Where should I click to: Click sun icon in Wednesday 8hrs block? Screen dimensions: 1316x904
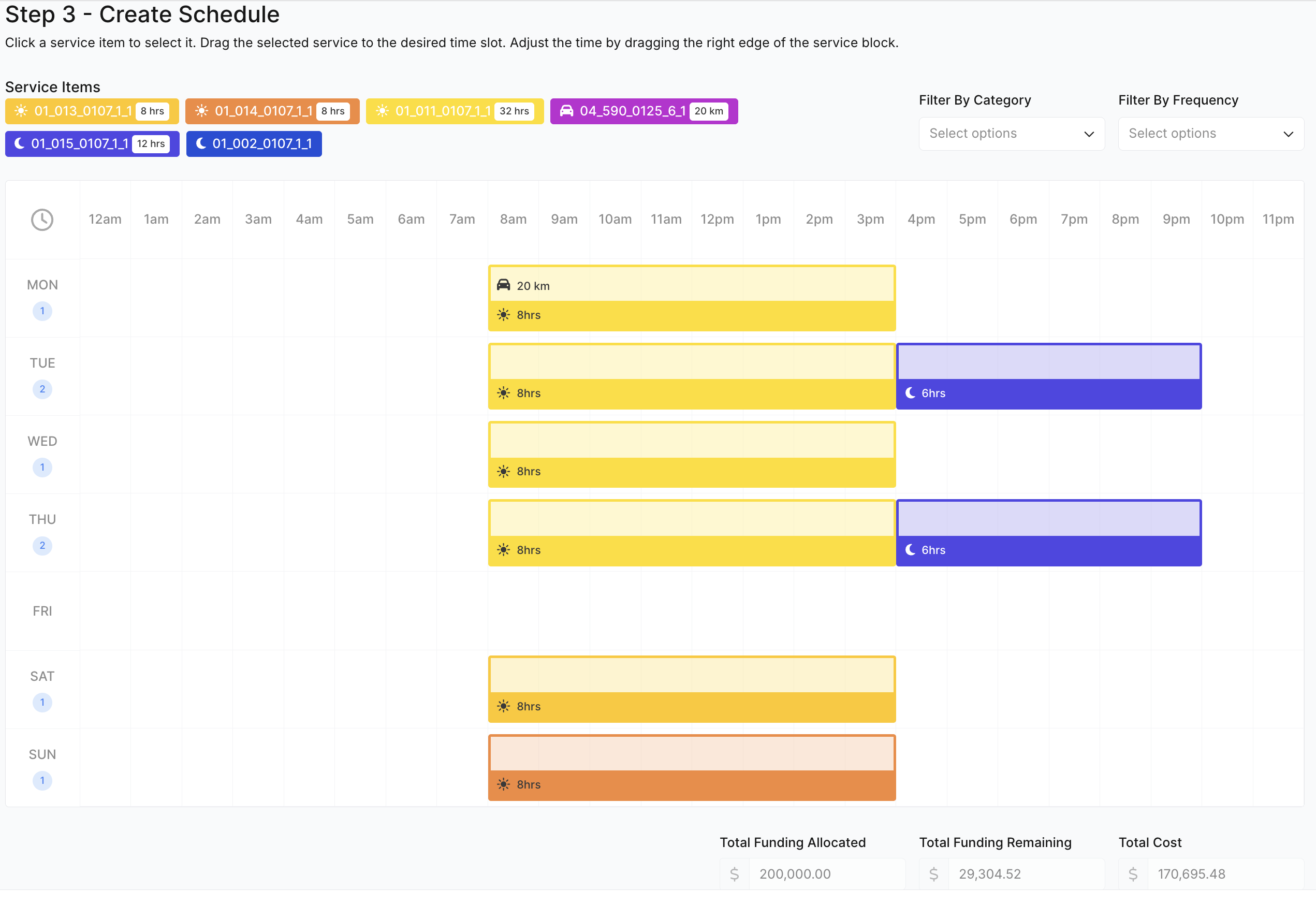(503, 472)
